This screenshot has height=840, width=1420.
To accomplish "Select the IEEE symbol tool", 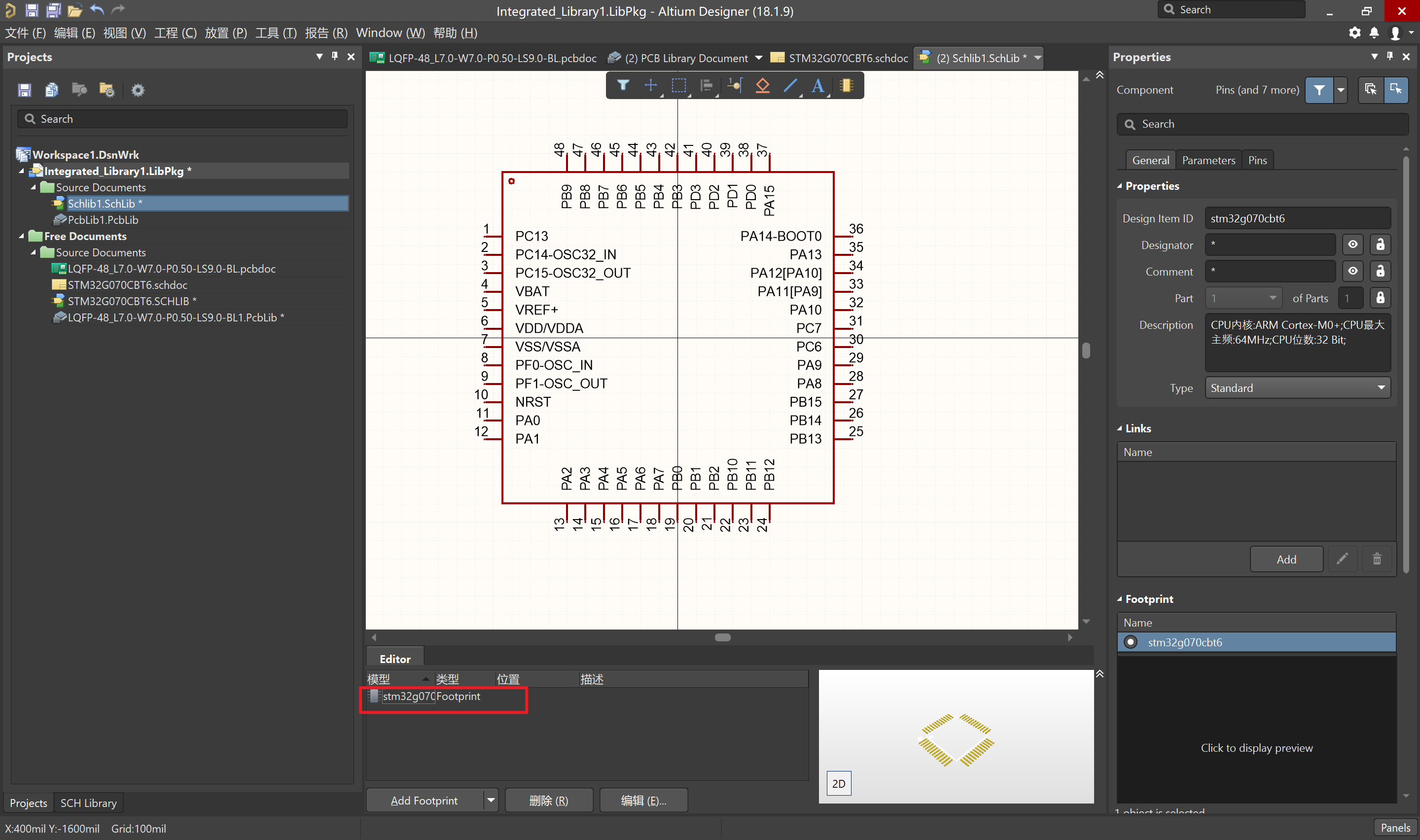I will click(762, 85).
